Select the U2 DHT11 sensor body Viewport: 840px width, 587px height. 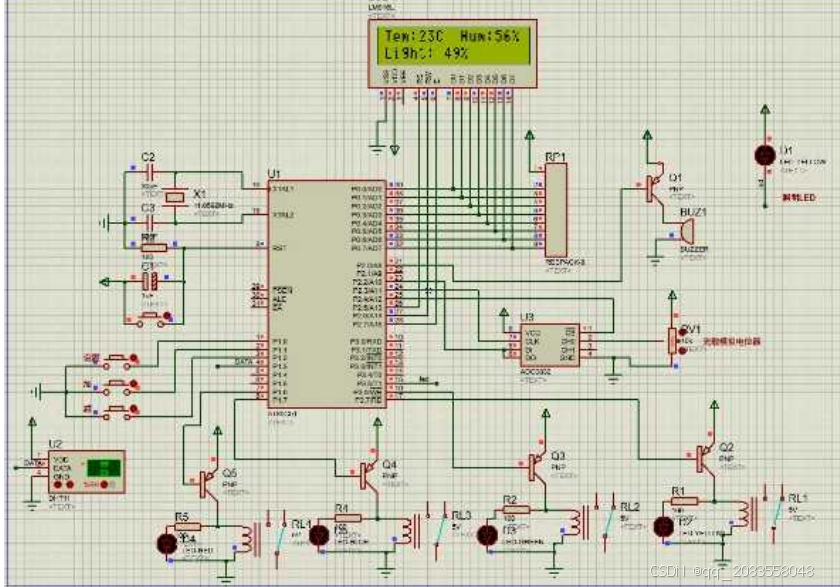(x=87, y=472)
